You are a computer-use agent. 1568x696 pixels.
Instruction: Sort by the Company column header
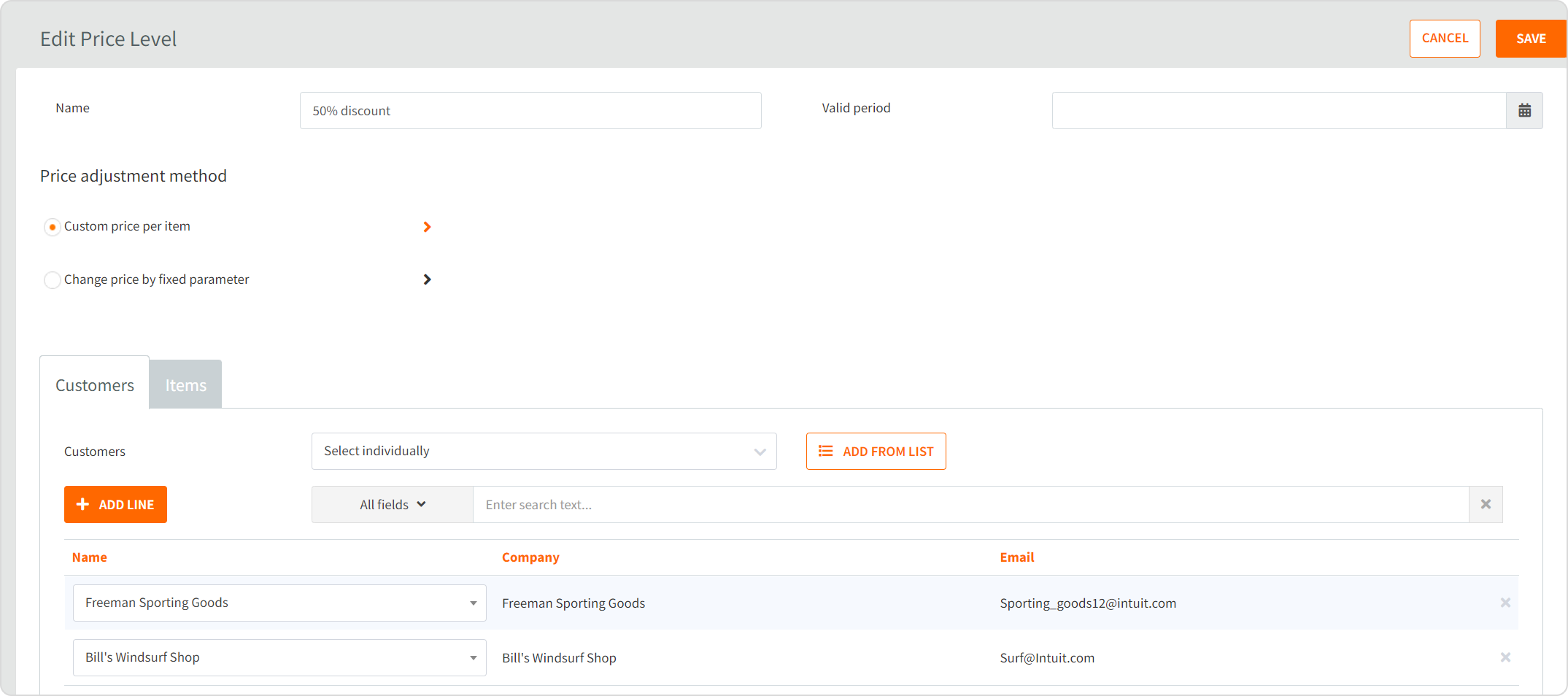click(x=530, y=557)
